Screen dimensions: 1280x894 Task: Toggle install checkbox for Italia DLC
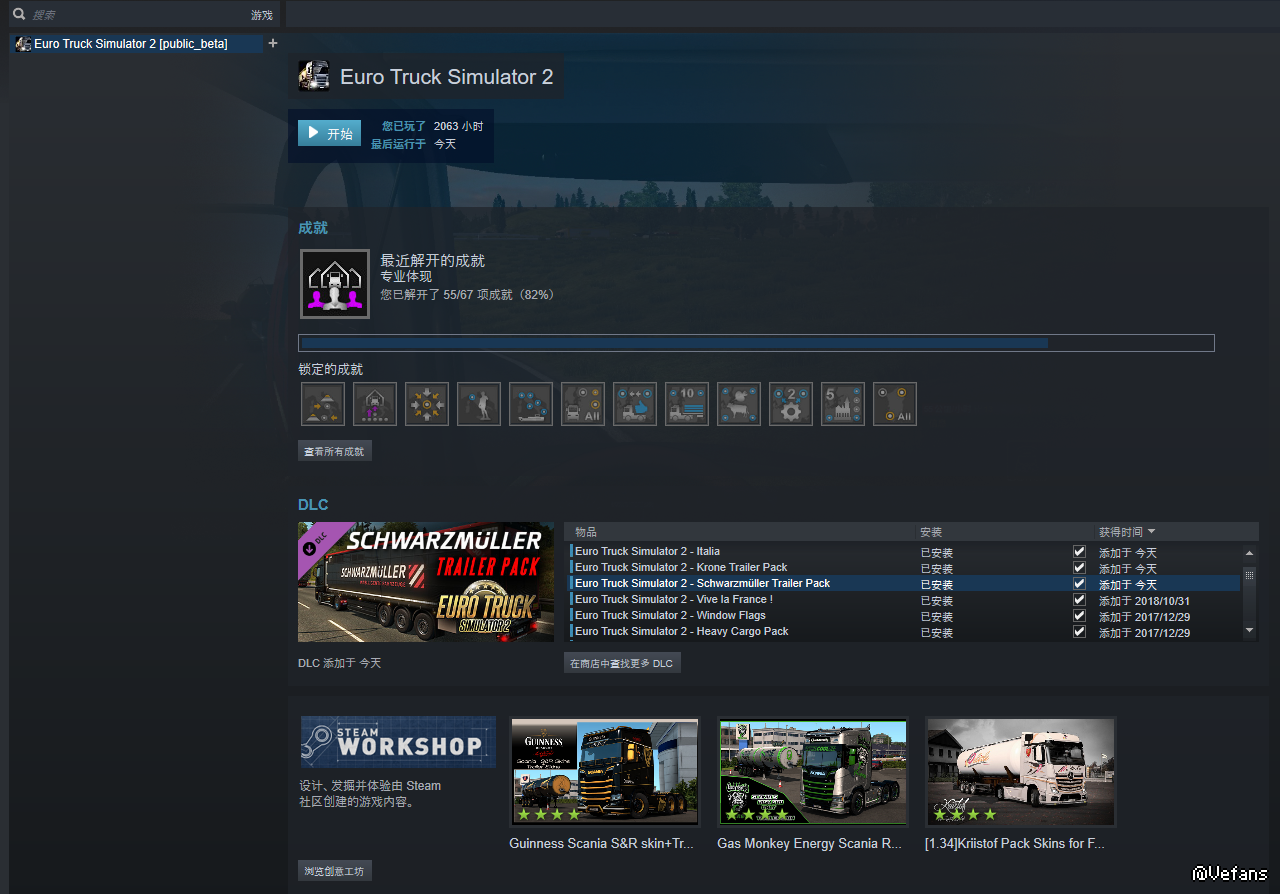tap(1079, 552)
